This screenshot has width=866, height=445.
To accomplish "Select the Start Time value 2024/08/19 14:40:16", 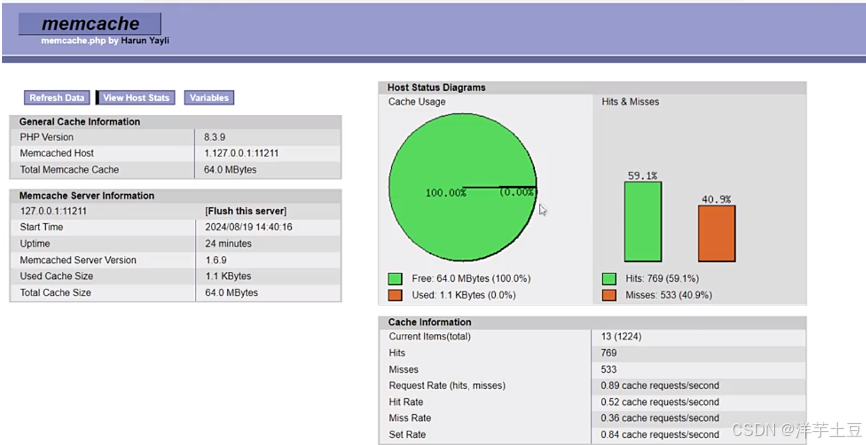I will pos(249,227).
